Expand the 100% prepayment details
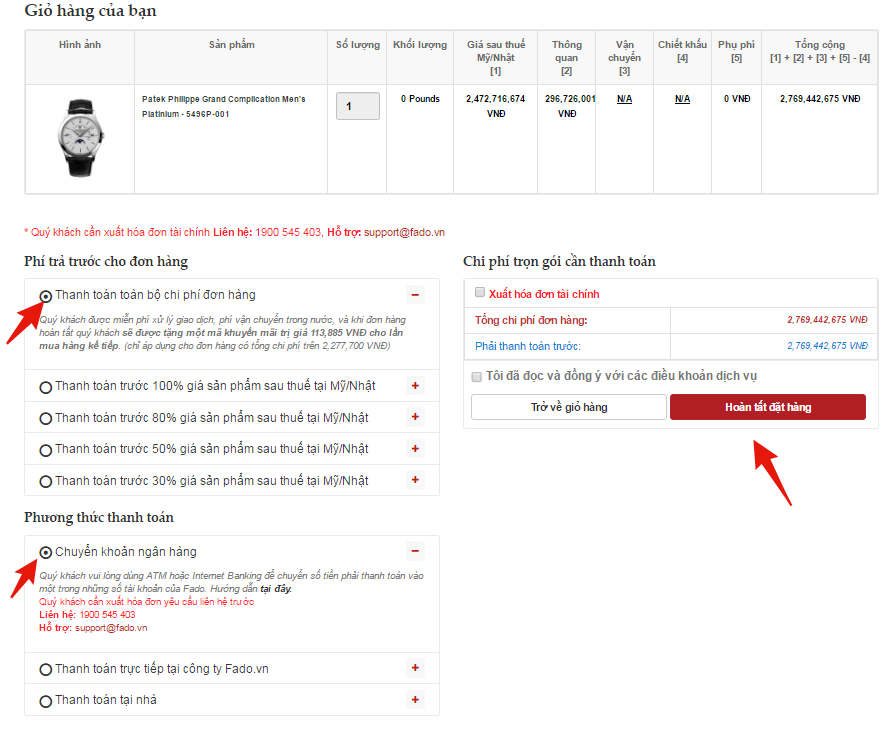 click(415, 385)
